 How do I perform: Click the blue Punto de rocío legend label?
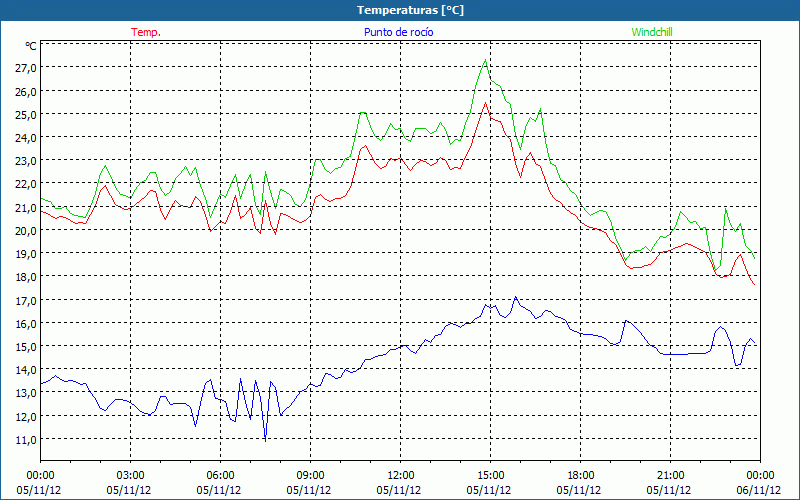coord(398,32)
